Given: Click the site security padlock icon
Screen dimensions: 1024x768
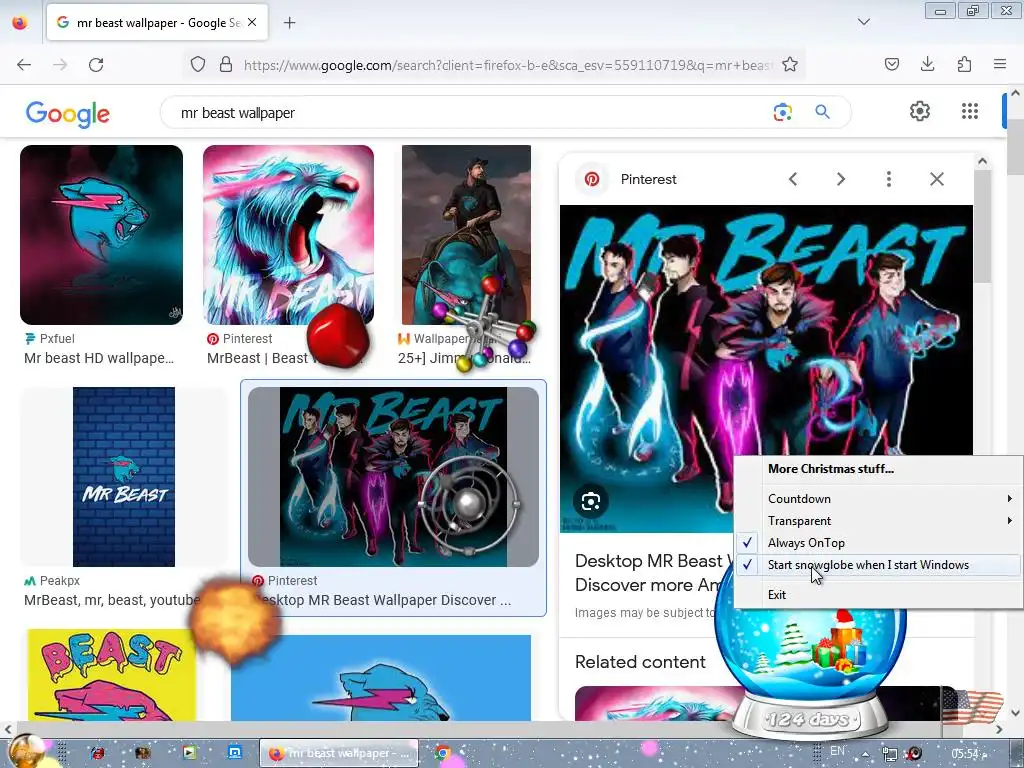Looking at the screenshot, I should 226,64.
